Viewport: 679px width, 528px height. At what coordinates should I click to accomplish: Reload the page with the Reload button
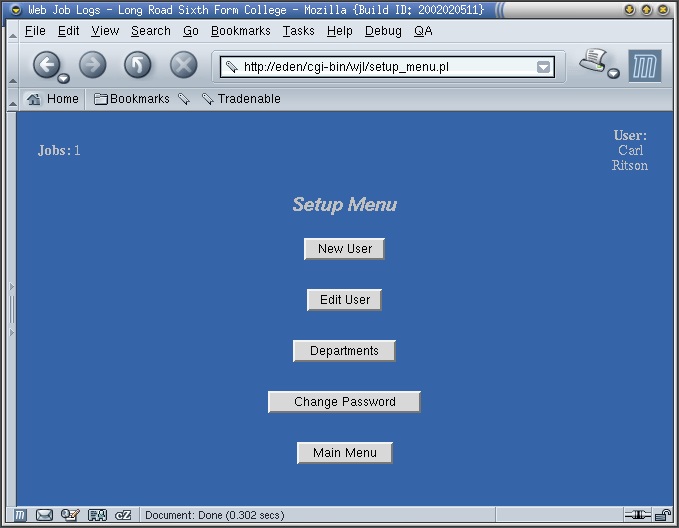tap(138, 65)
